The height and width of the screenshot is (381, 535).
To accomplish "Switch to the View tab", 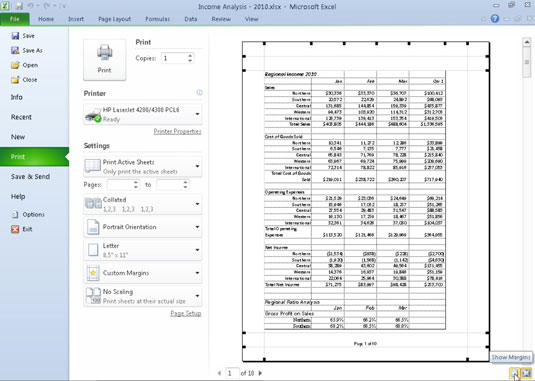I will click(x=251, y=19).
